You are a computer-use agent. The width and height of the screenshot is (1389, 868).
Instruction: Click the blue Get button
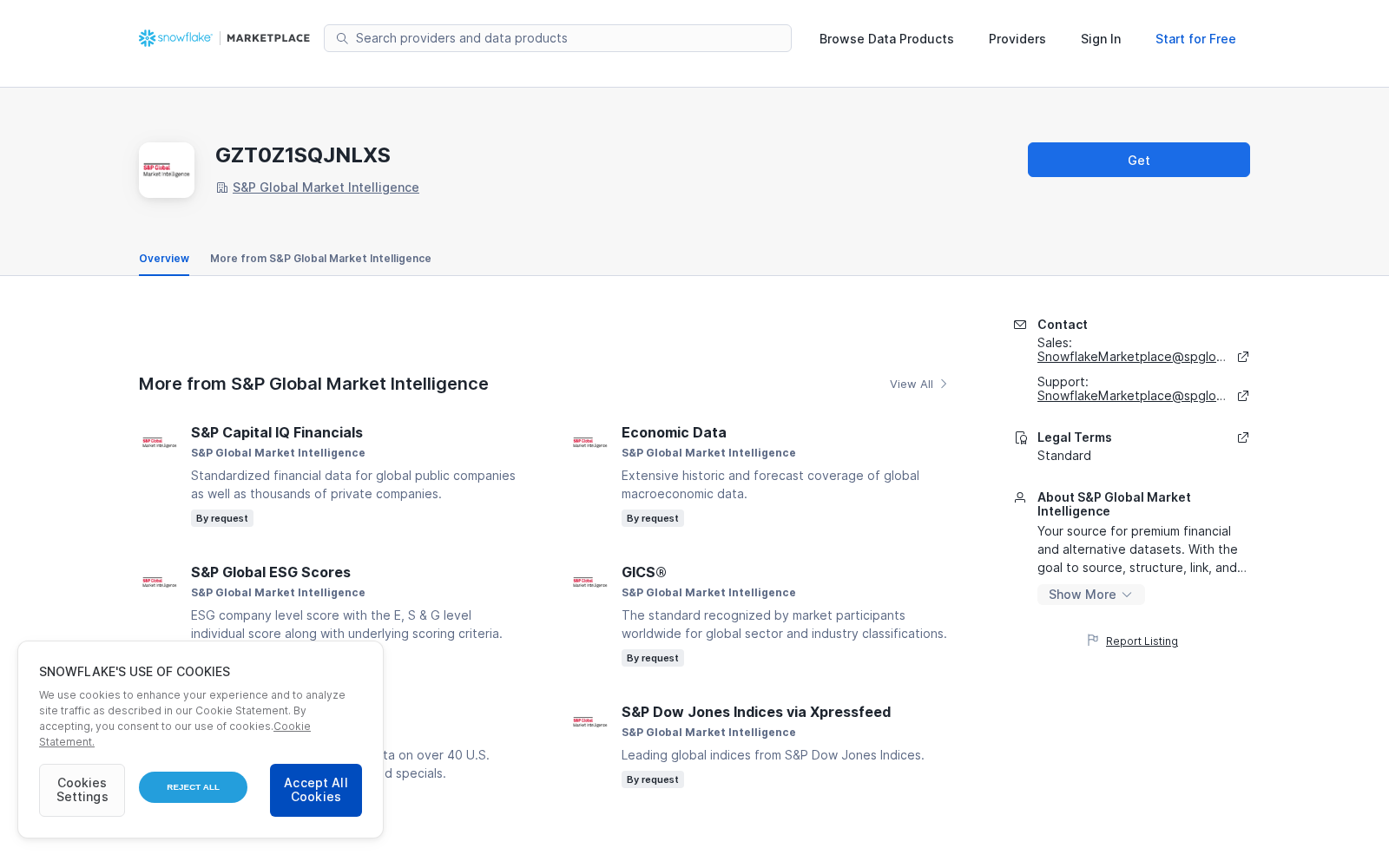click(x=1139, y=160)
